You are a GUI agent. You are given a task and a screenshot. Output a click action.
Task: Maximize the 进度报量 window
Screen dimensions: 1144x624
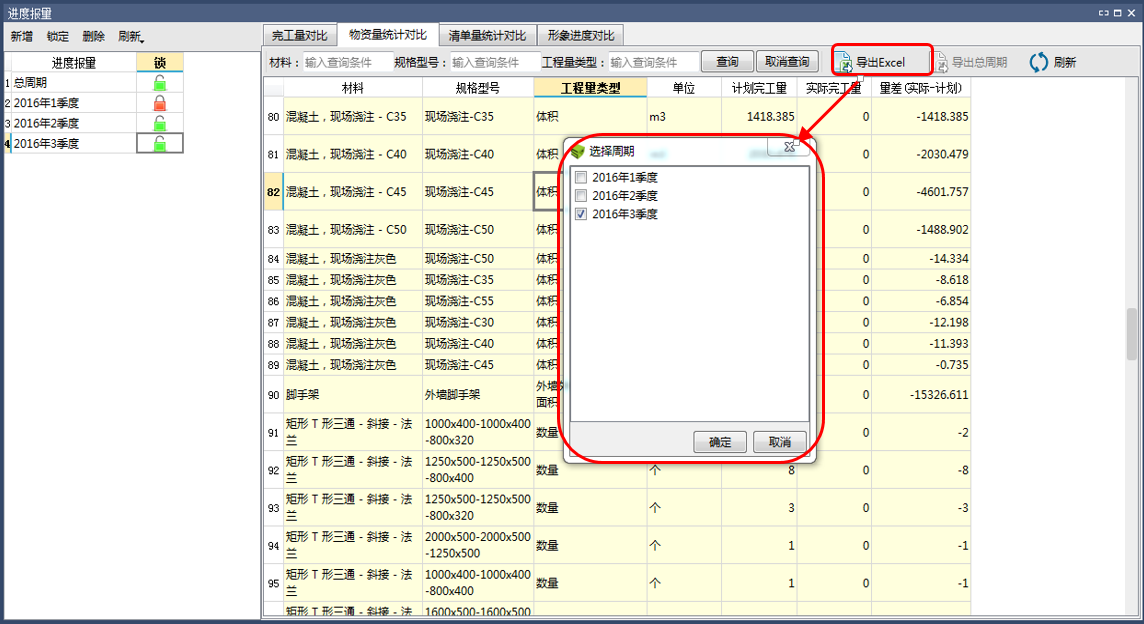(1117, 12)
